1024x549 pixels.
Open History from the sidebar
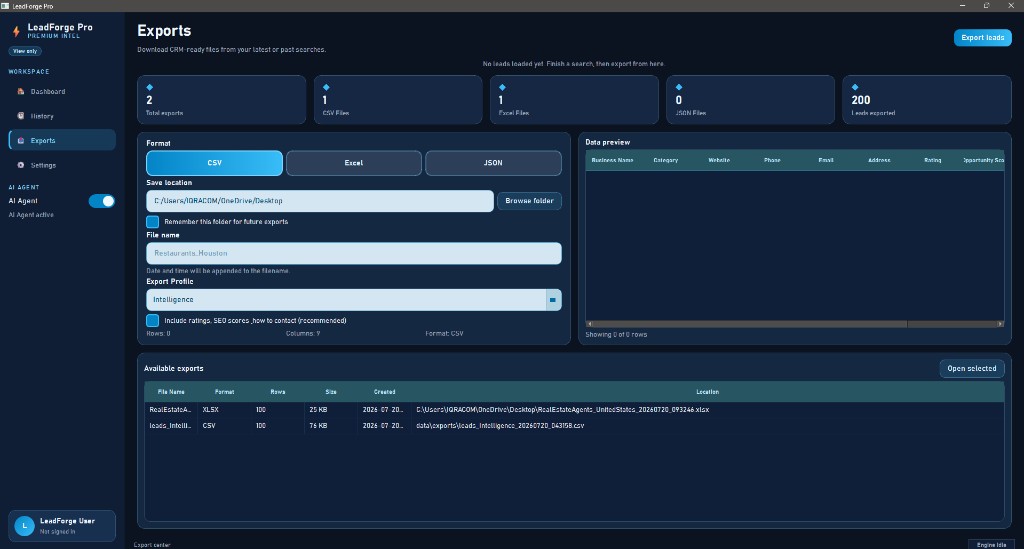[x=62, y=116]
